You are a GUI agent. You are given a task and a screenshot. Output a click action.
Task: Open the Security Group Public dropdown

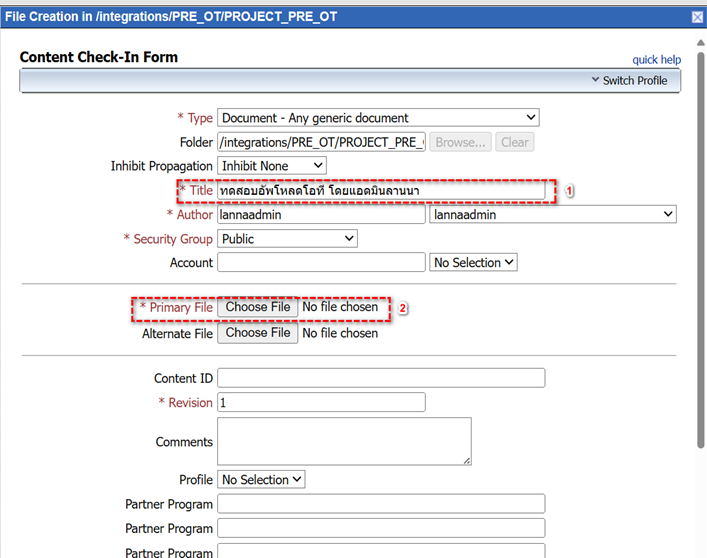click(x=287, y=239)
